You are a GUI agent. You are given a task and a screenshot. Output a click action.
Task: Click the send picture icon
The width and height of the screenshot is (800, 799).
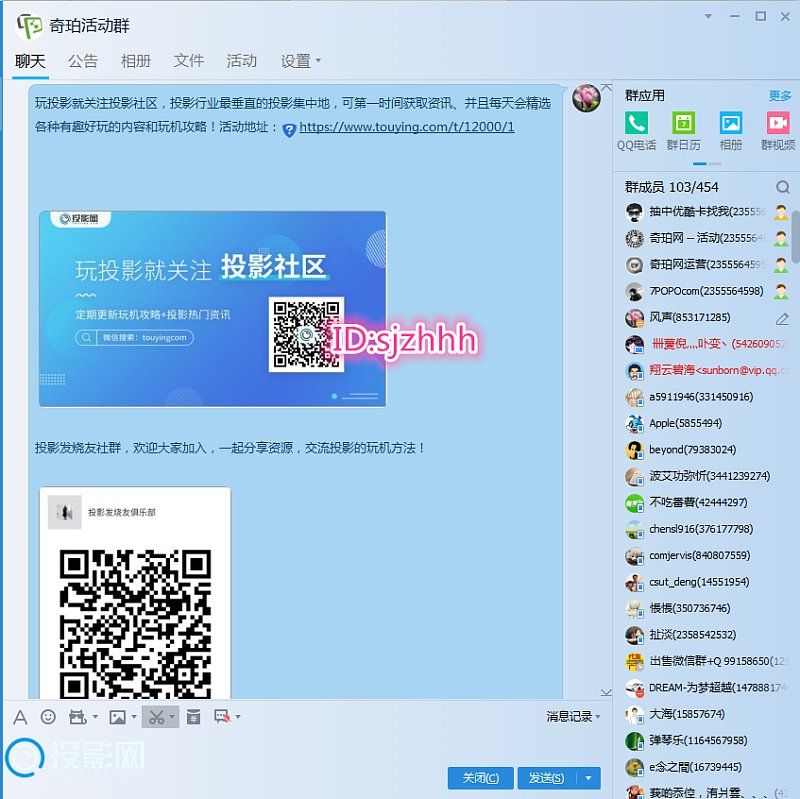click(x=117, y=717)
